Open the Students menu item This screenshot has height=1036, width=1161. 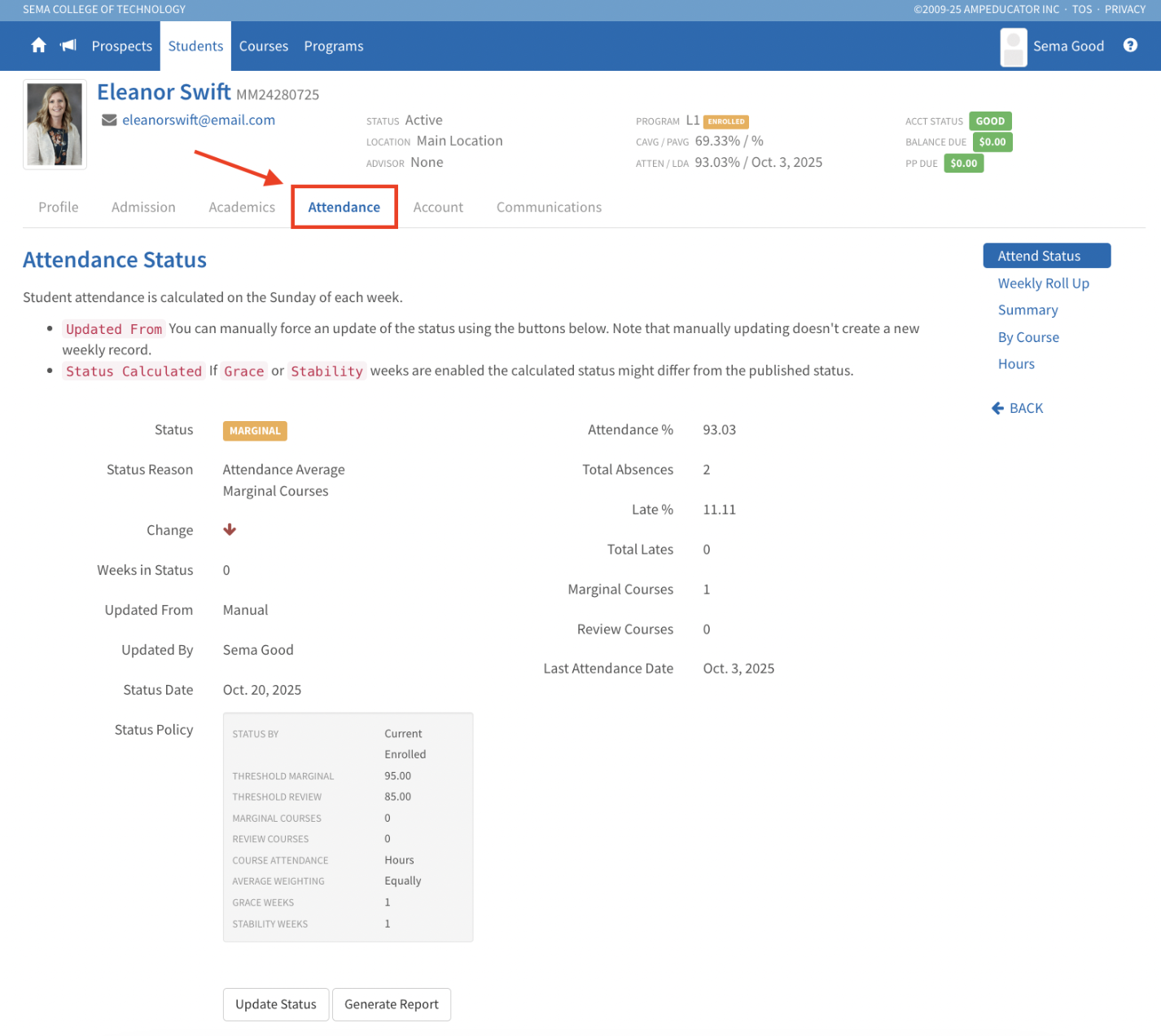click(195, 46)
